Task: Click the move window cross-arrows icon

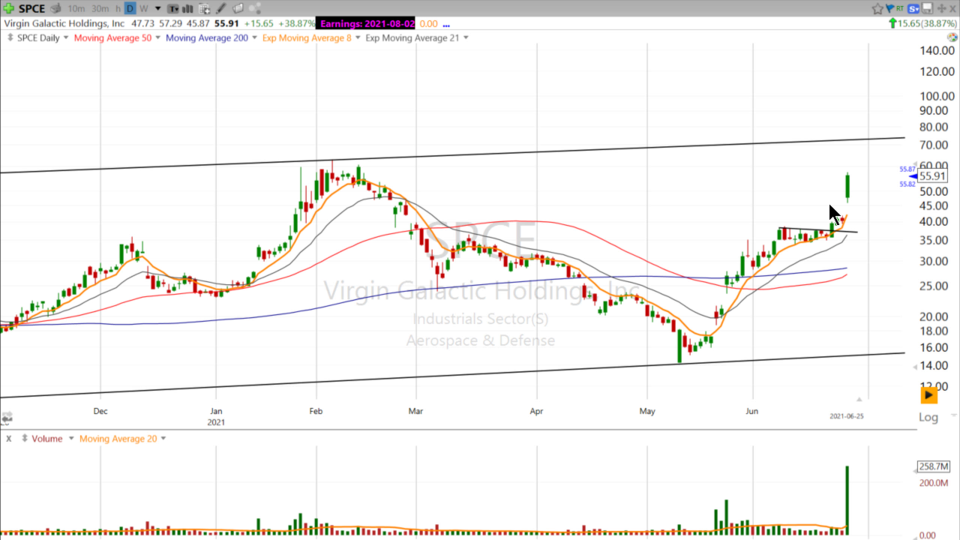Action: click(942, 9)
